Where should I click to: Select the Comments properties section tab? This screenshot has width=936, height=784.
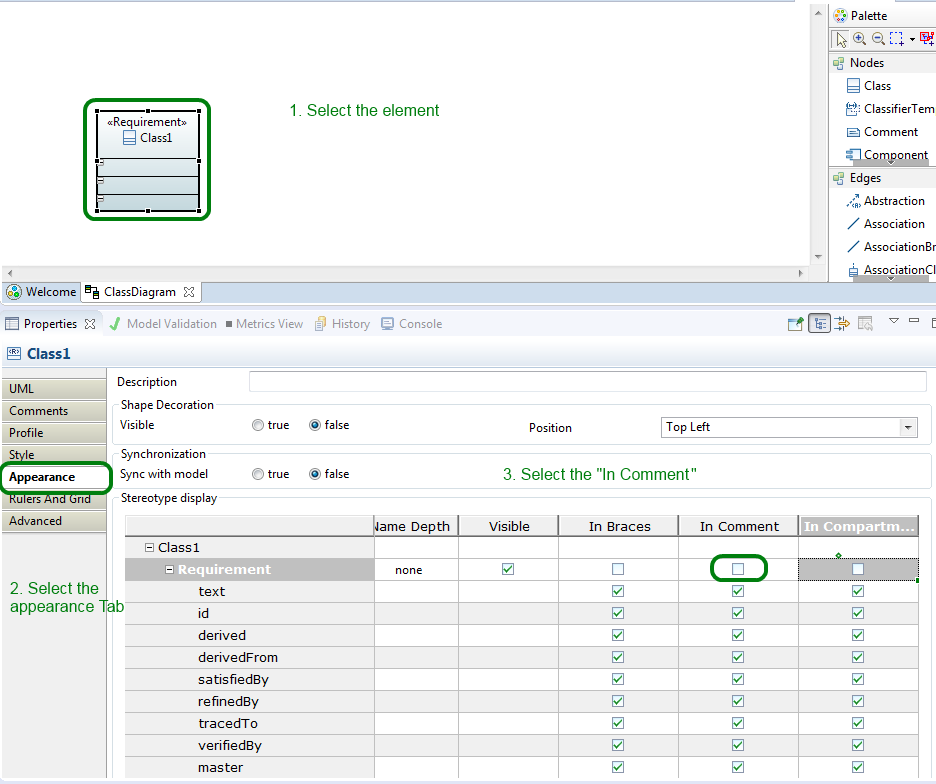click(x=54, y=411)
